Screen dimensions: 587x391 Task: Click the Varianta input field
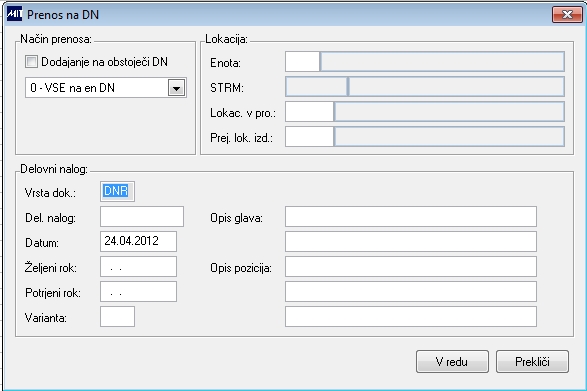click(x=117, y=317)
